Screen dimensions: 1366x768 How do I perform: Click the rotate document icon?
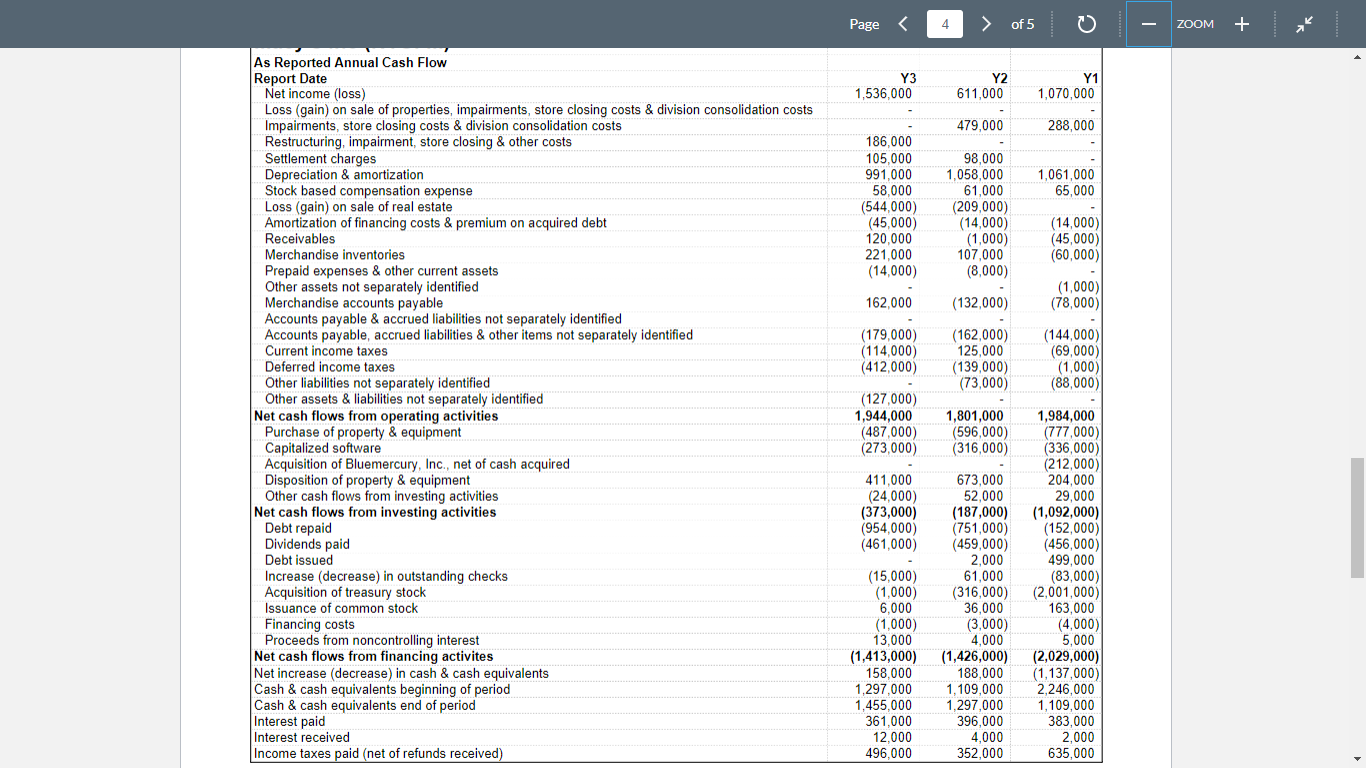pyautogui.click(x=1087, y=24)
